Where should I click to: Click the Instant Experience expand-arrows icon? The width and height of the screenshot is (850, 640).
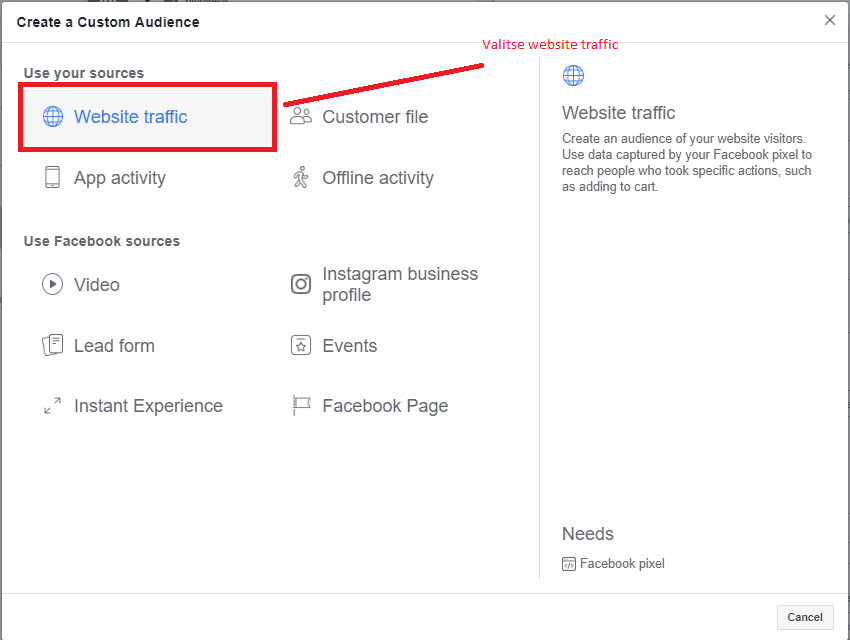tap(53, 405)
